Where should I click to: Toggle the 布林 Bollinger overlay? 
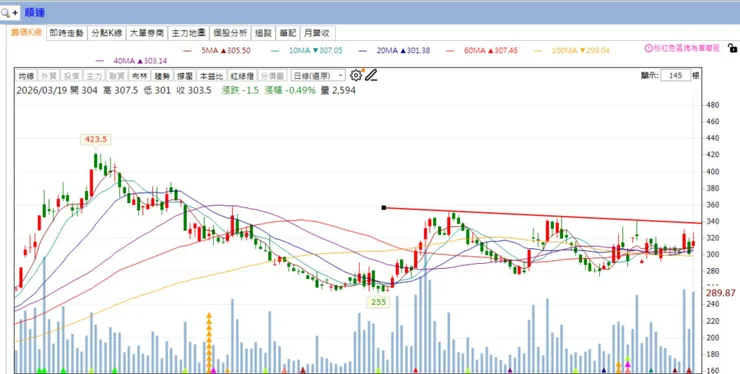click(x=139, y=76)
